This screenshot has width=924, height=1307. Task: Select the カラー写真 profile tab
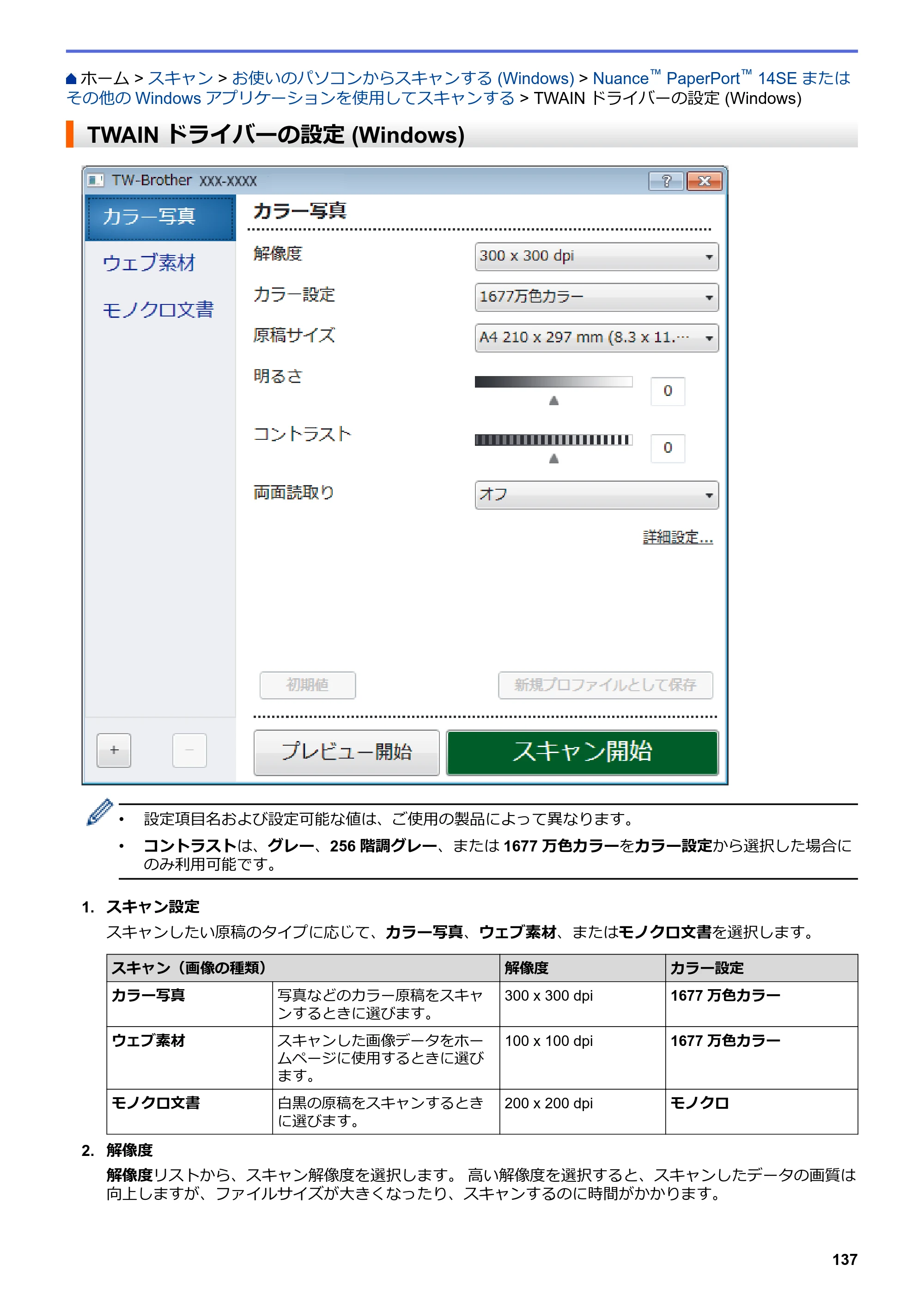[160, 218]
